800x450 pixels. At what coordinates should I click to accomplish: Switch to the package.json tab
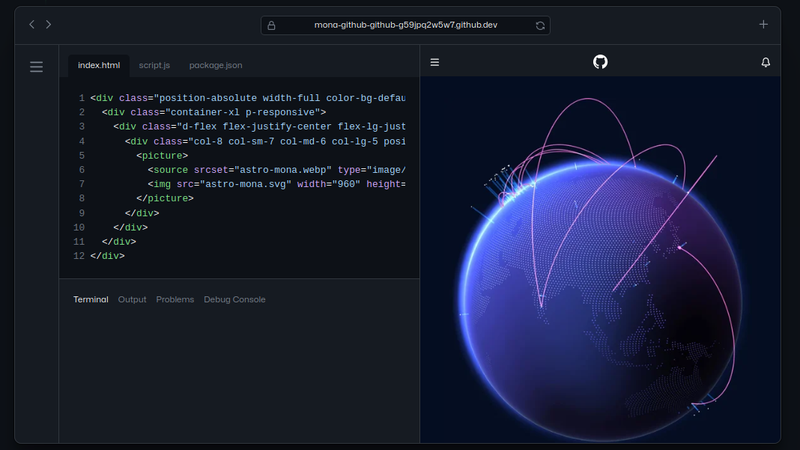tap(216, 65)
